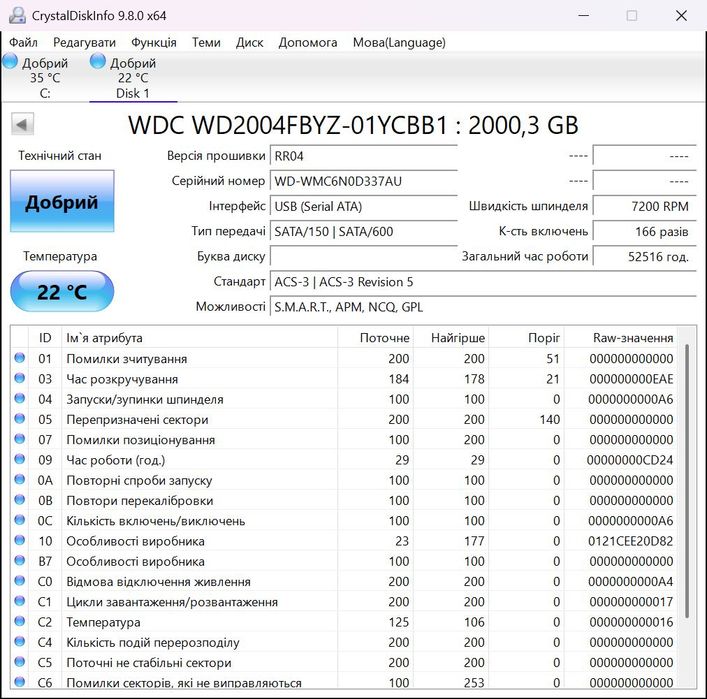The image size is (707, 699).
Task: Click the ID column header
Action: click(45, 338)
